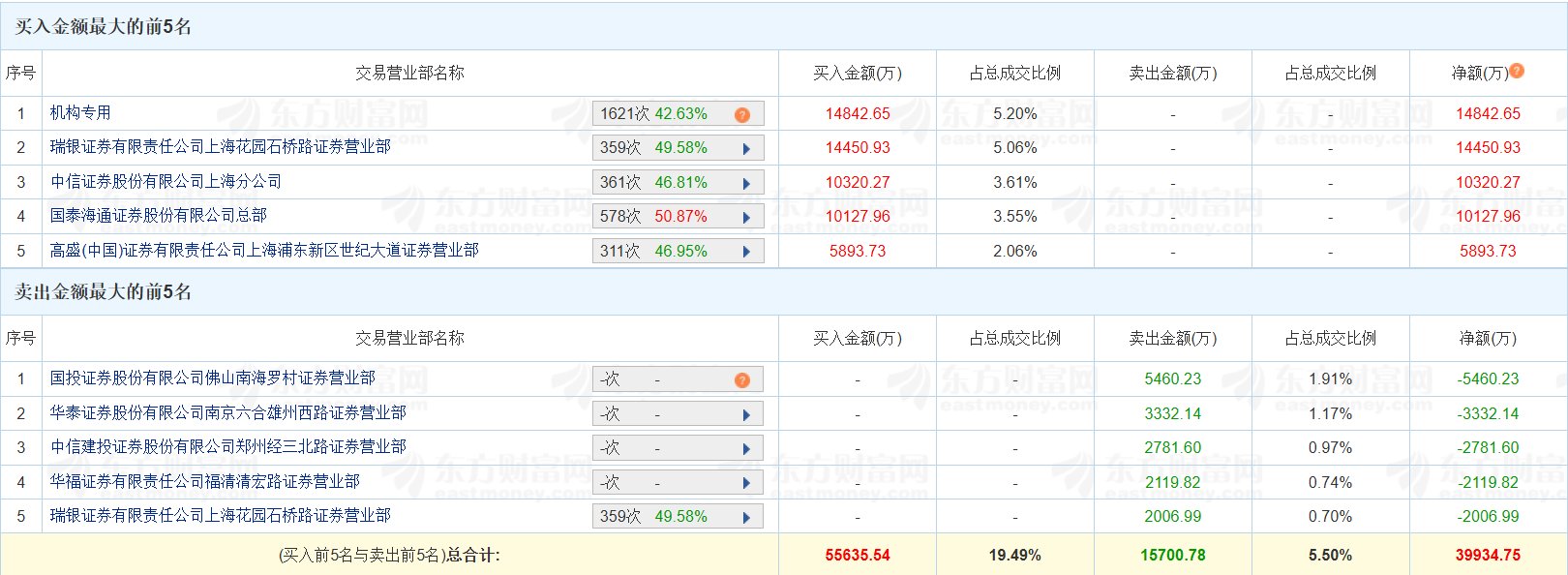Screen dimensions: 1568x575
Task: Open 国投证券佛山南海罗村营业部 link
Action: tap(213, 378)
